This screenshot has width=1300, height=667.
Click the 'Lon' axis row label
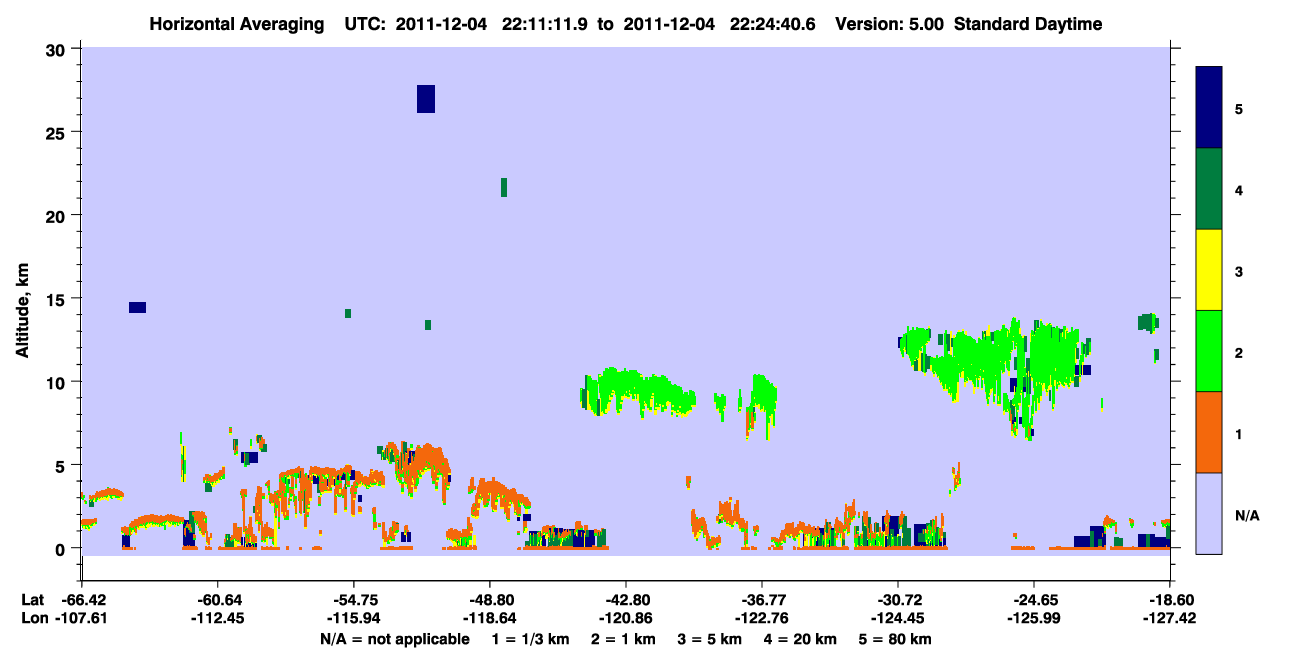click(33, 618)
